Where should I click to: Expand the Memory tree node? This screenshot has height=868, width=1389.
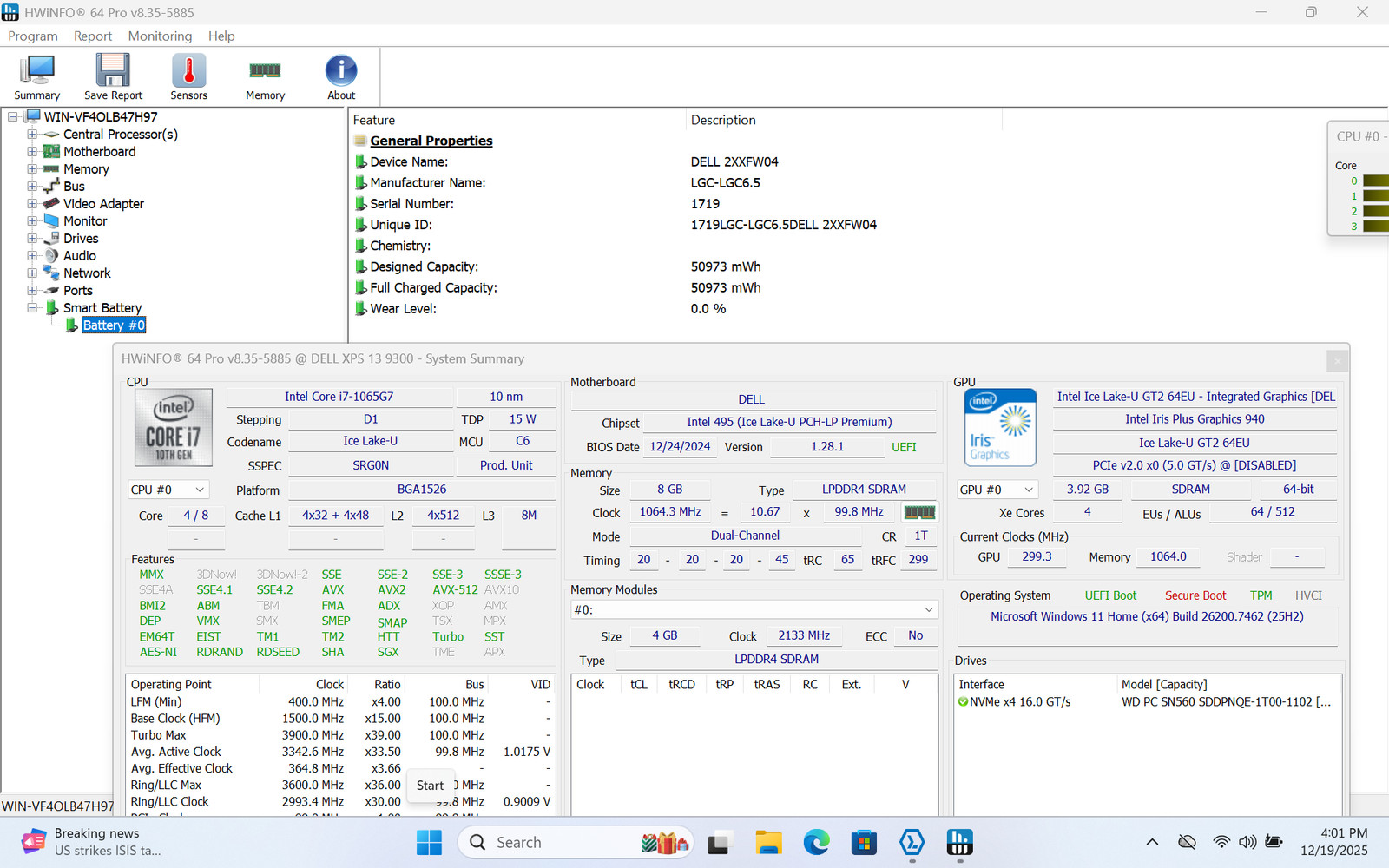[x=32, y=168]
